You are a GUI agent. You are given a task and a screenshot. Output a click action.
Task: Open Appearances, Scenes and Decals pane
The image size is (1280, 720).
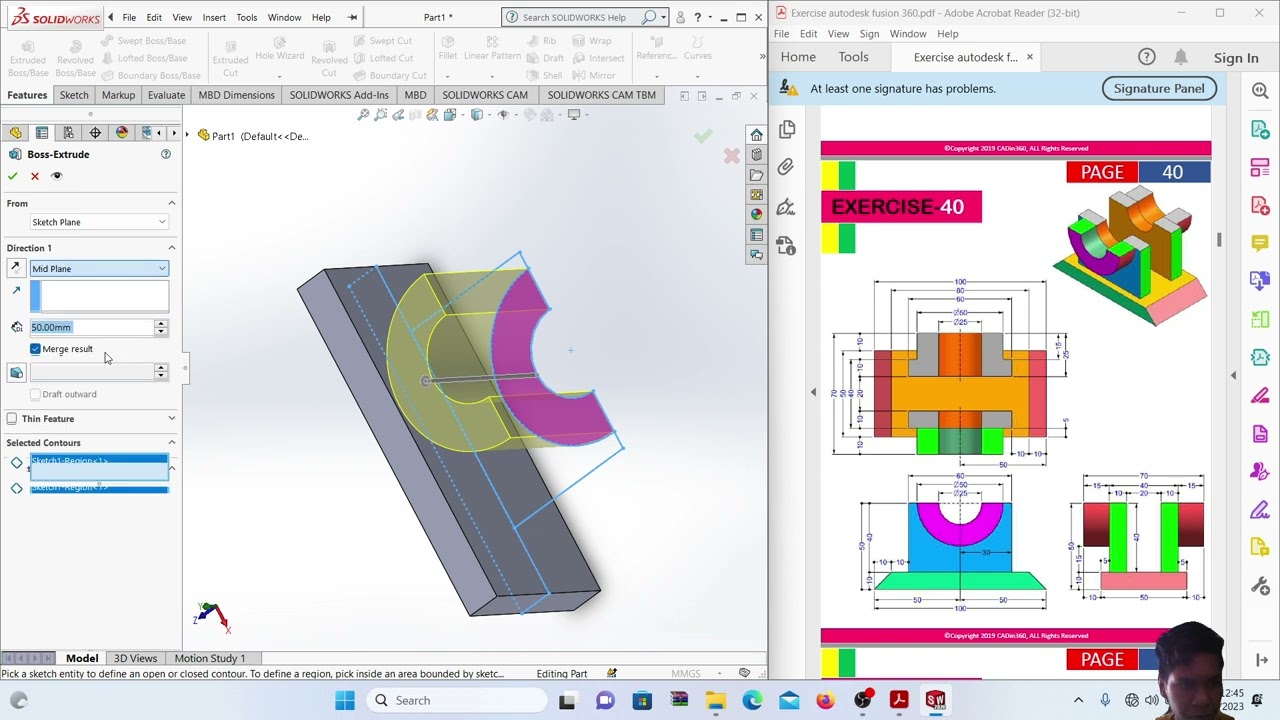[757, 214]
